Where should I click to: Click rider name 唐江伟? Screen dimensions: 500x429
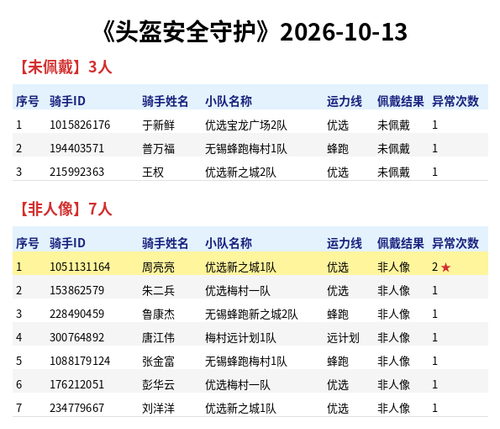click(x=158, y=338)
